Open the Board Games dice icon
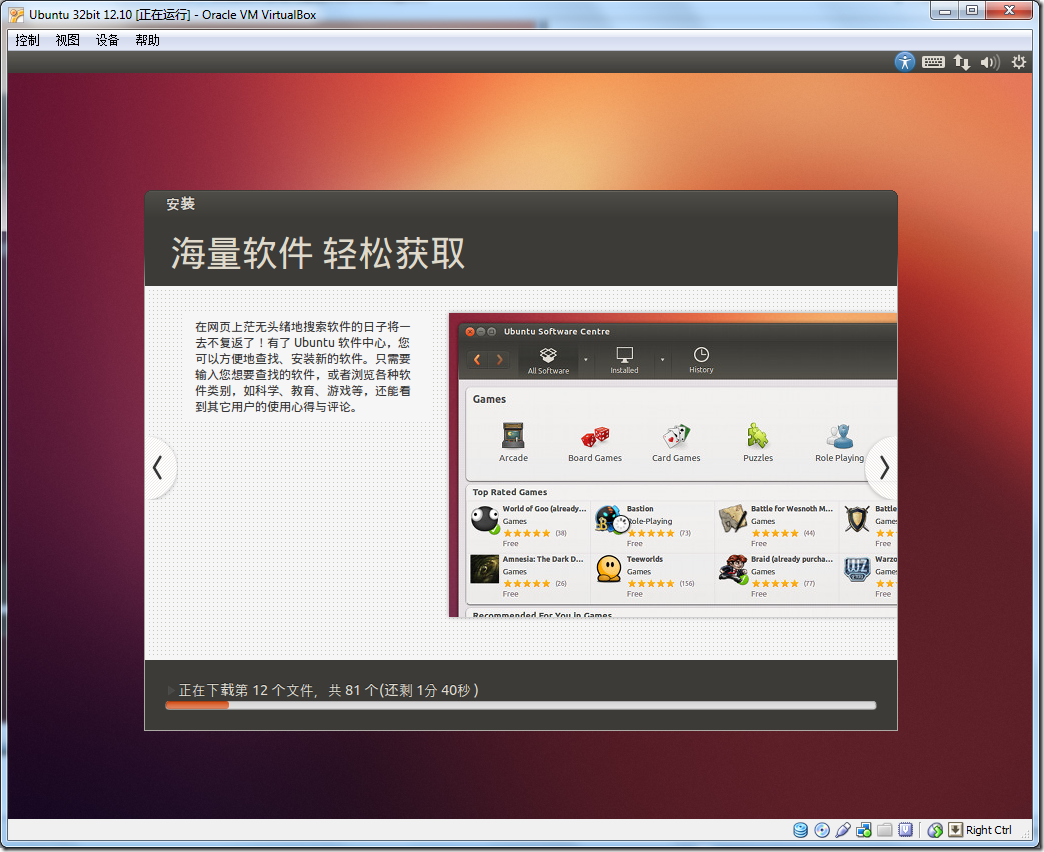Screen dimensions: 1044x852 coord(595,436)
